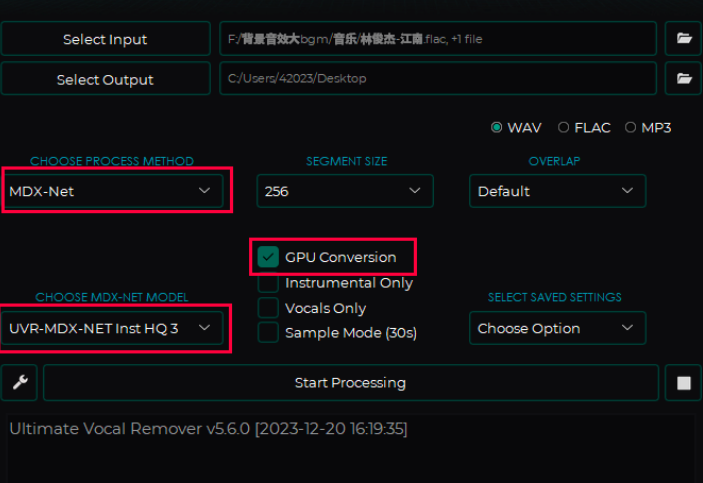
Task: Uncheck the GPU Conversion checkbox
Action: point(268,257)
